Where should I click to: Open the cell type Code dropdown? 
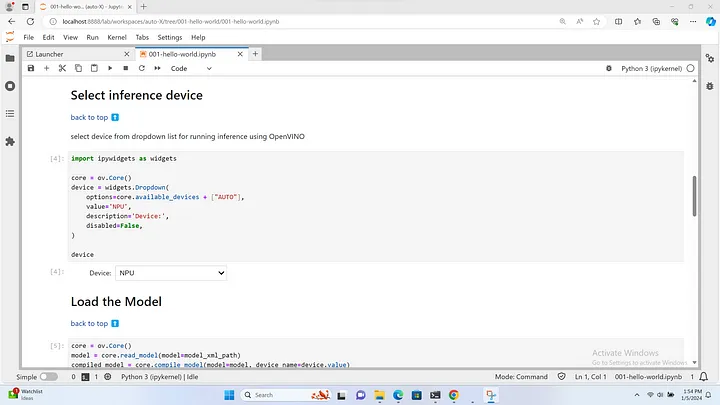click(193, 68)
